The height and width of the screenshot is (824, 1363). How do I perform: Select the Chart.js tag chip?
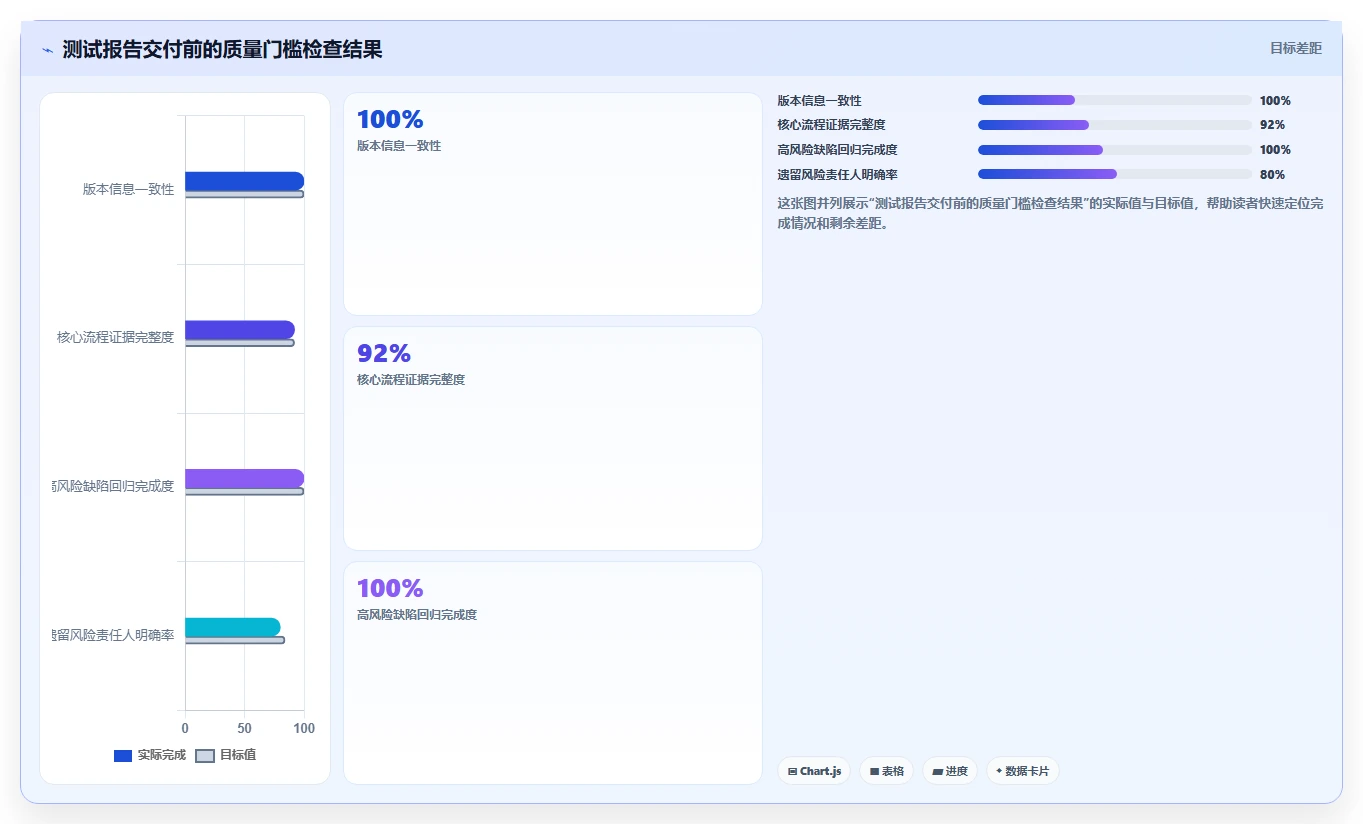[x=814, y=771]
